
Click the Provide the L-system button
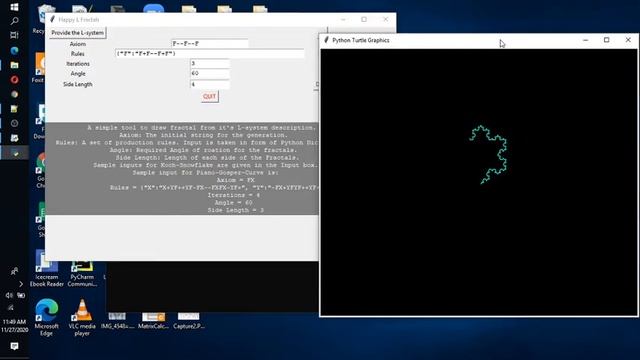click(x=78, y=33)
